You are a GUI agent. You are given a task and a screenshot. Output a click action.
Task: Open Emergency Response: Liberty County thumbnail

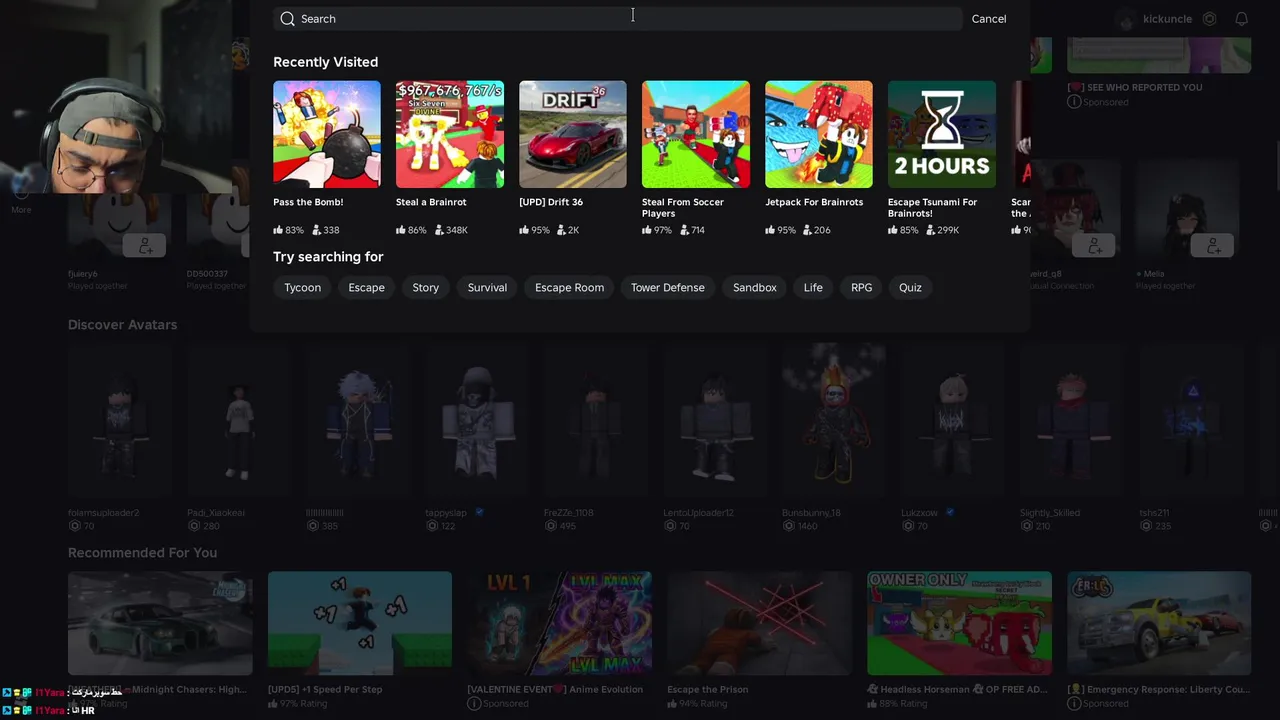click(x=1159, y=624)
